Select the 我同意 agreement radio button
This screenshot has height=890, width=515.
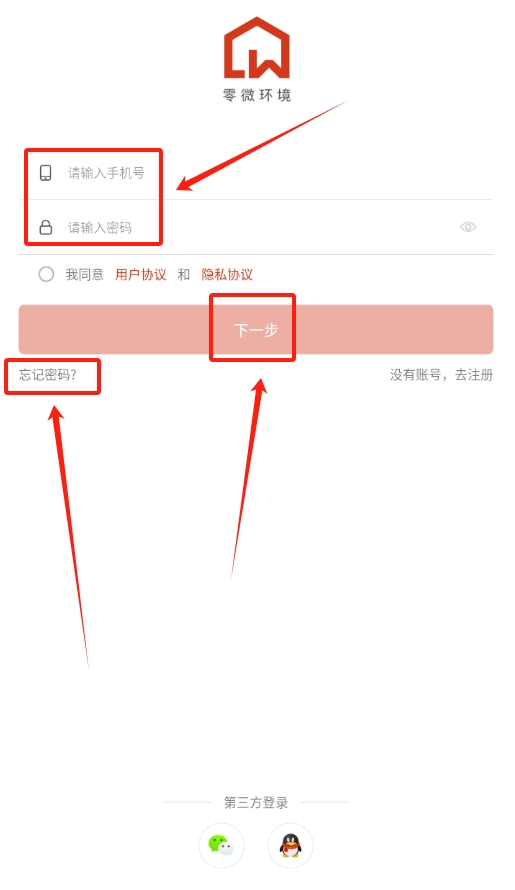point(46,274)
